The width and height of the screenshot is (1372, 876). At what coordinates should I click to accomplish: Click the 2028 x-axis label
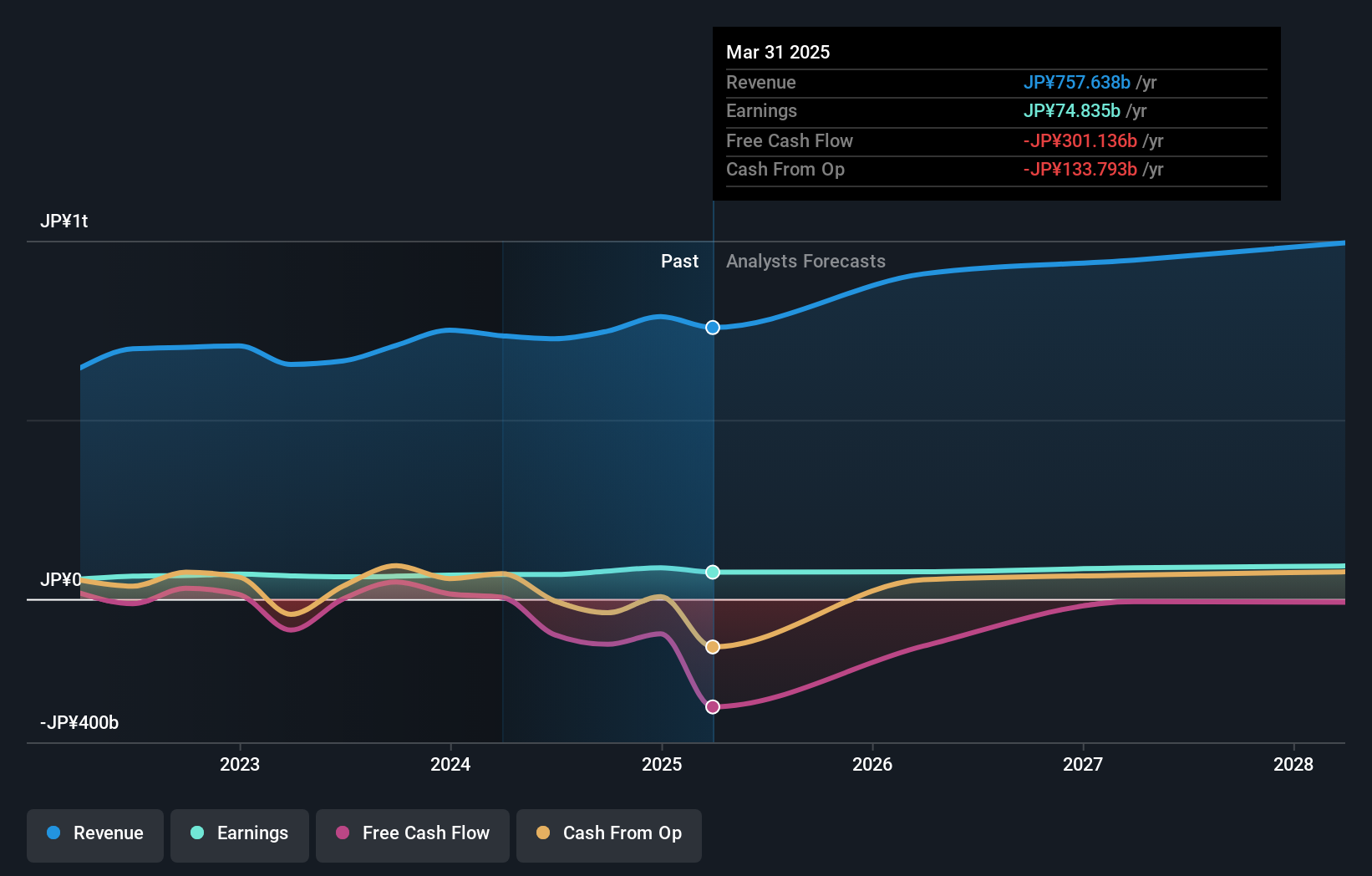(x=1293, y=764)
